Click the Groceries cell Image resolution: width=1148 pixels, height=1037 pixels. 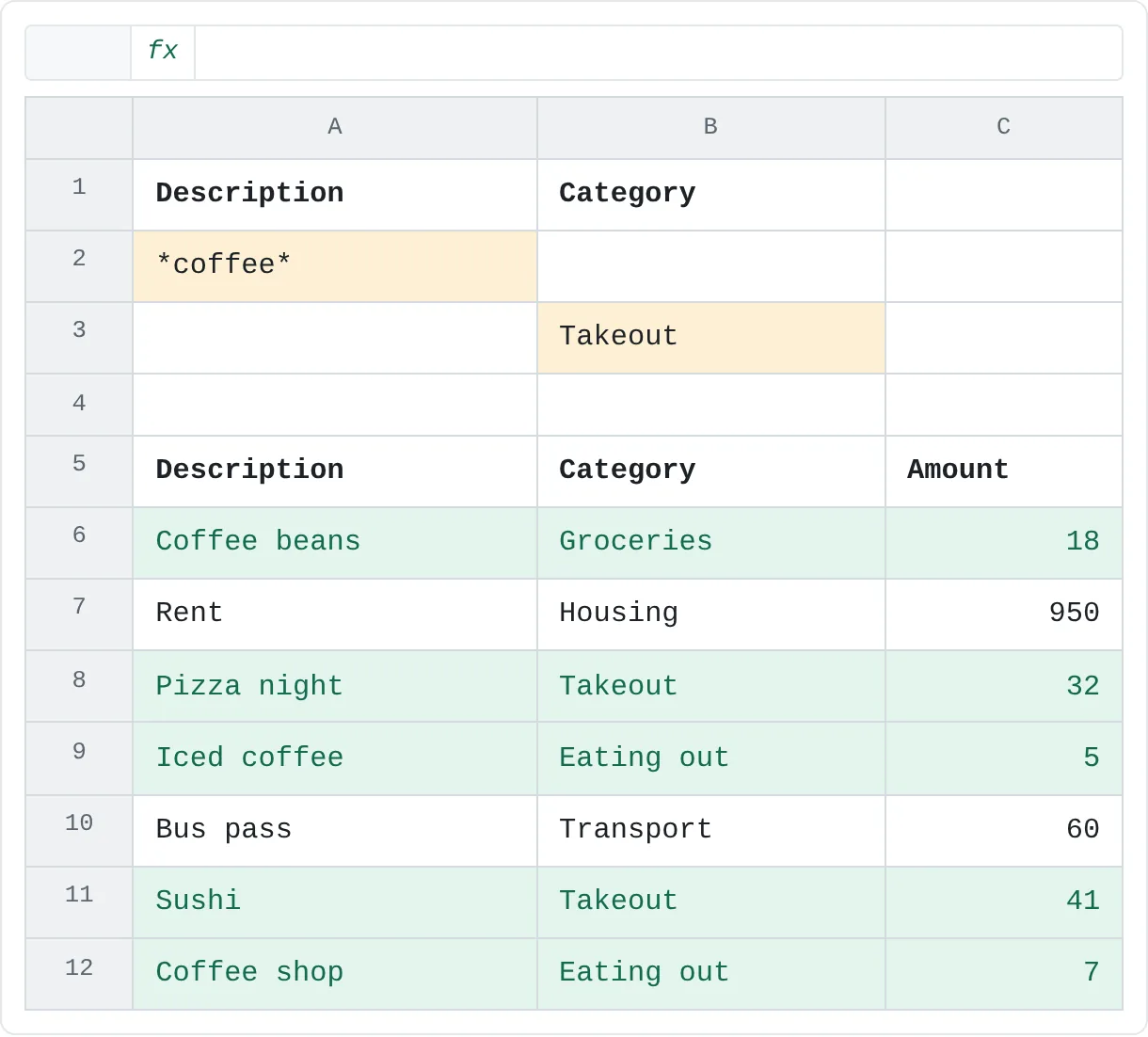pyautogui.click(x=711, y=543)
